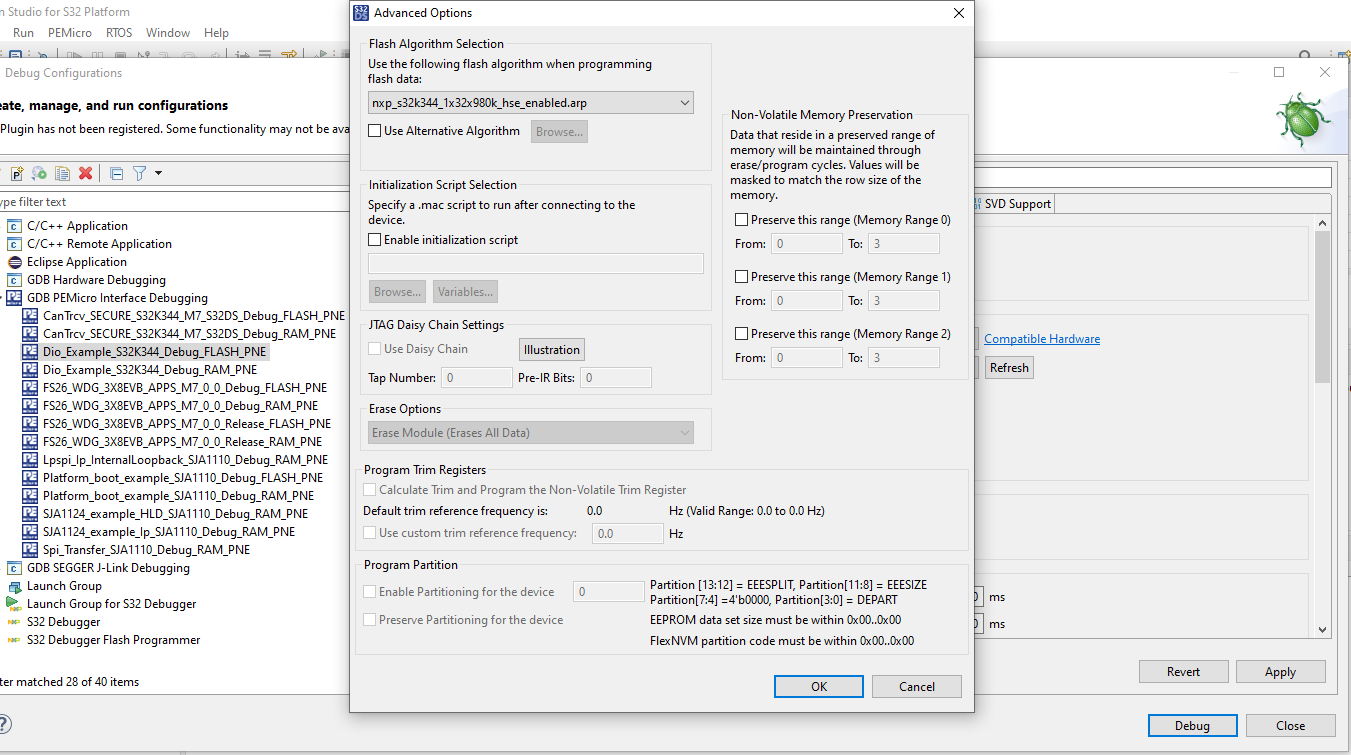Screen dimensions: 1351x755
Task: Filter launch configurations with the funnel icon
Action: click(140, 173)
